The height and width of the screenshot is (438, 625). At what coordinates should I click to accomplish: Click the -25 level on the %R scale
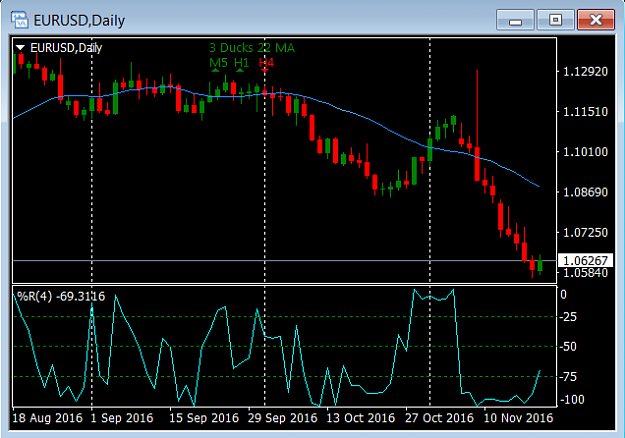coord(568,317)
